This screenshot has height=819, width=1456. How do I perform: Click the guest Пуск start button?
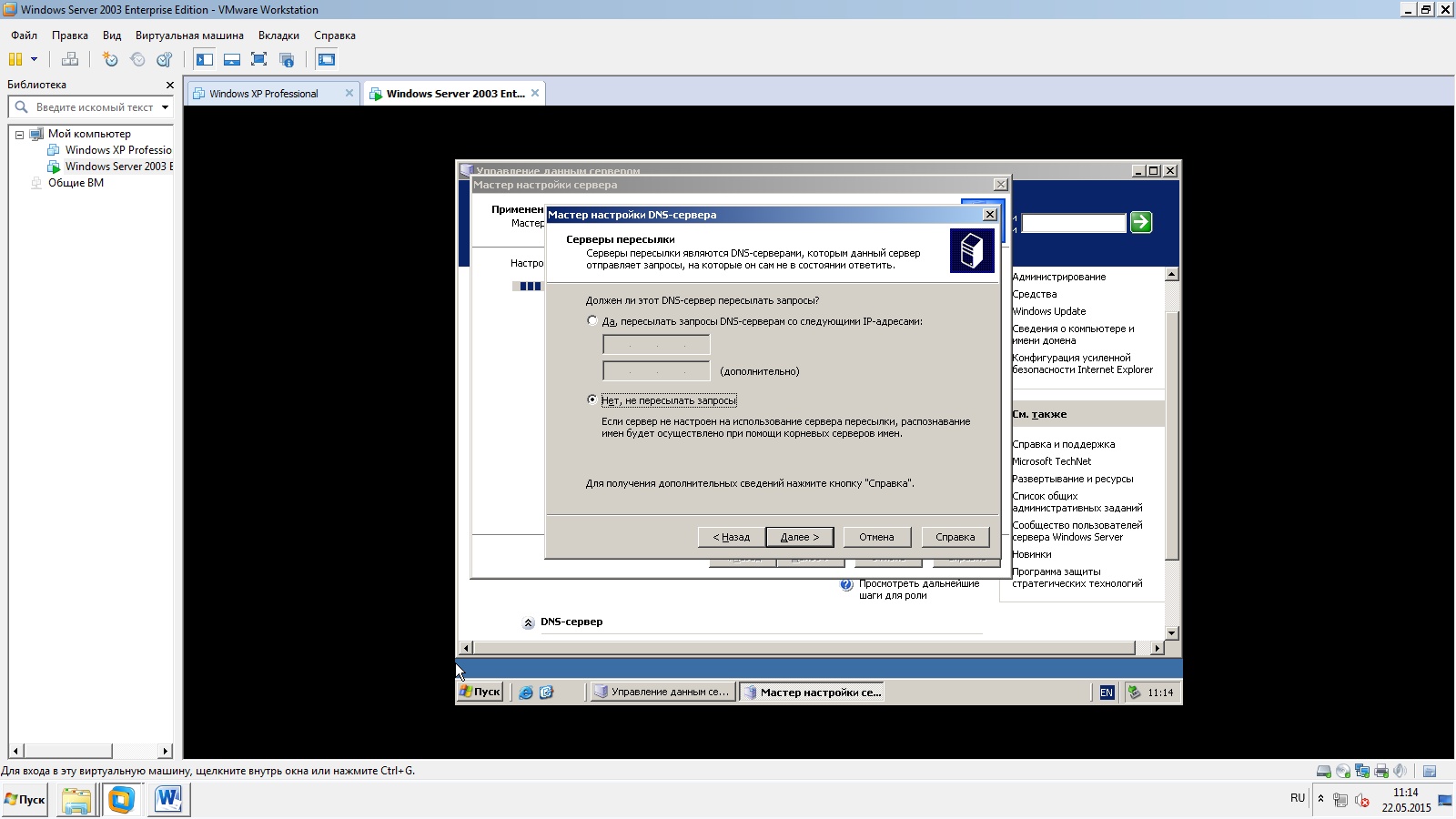click(x=480, y=692)
